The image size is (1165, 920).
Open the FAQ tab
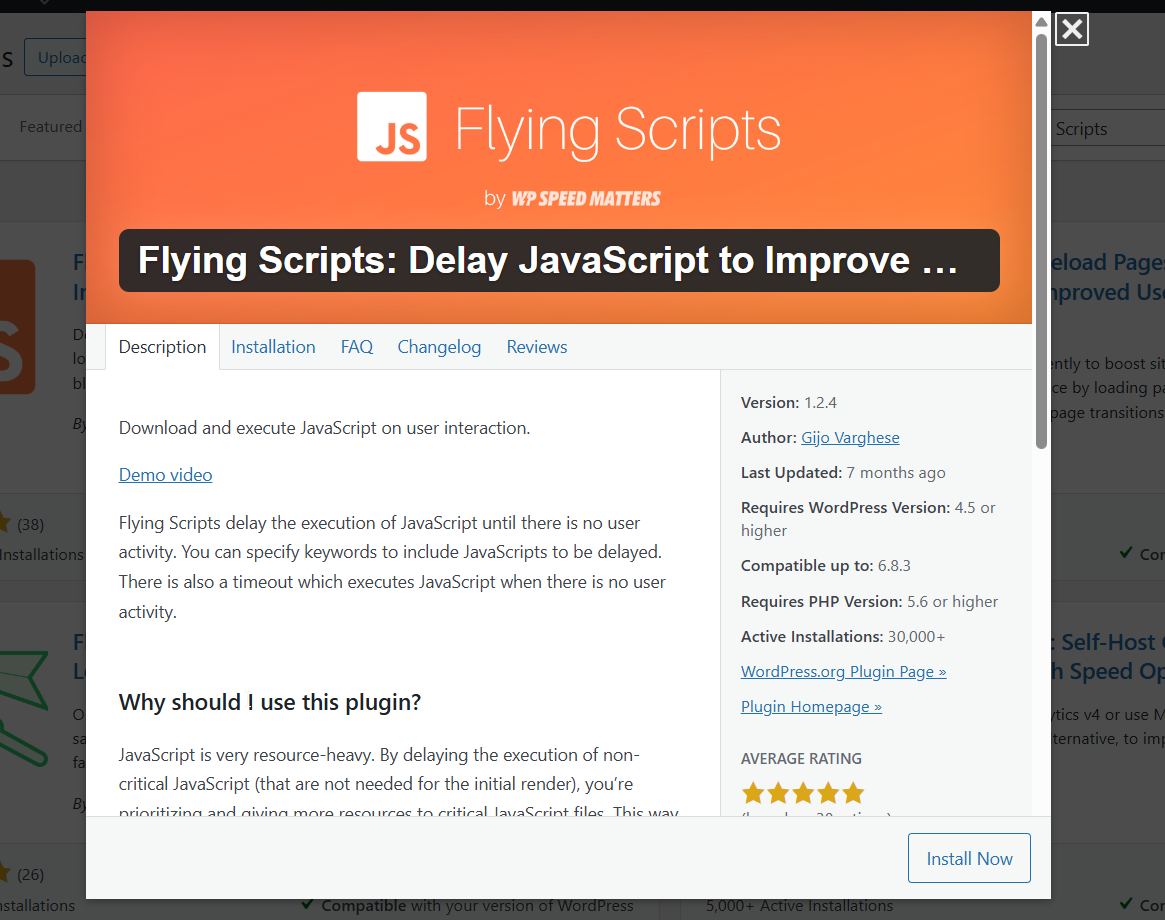click(x=356, y=347)
